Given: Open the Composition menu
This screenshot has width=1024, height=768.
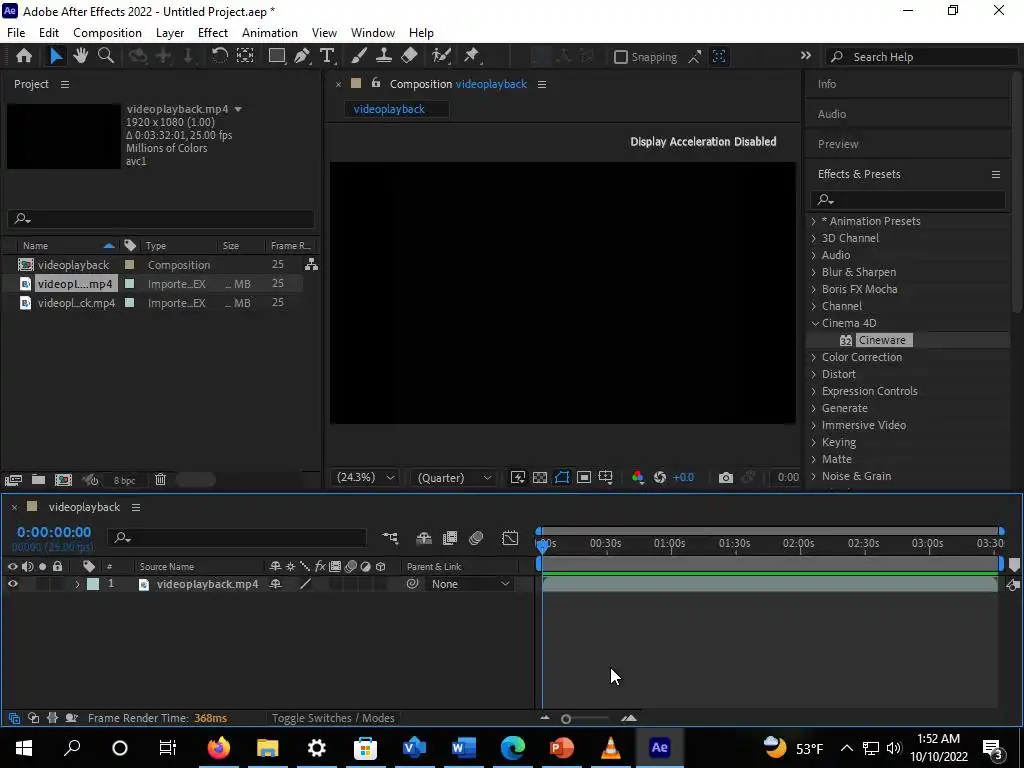Looking at the screenshot, I should tap(107, 33).
